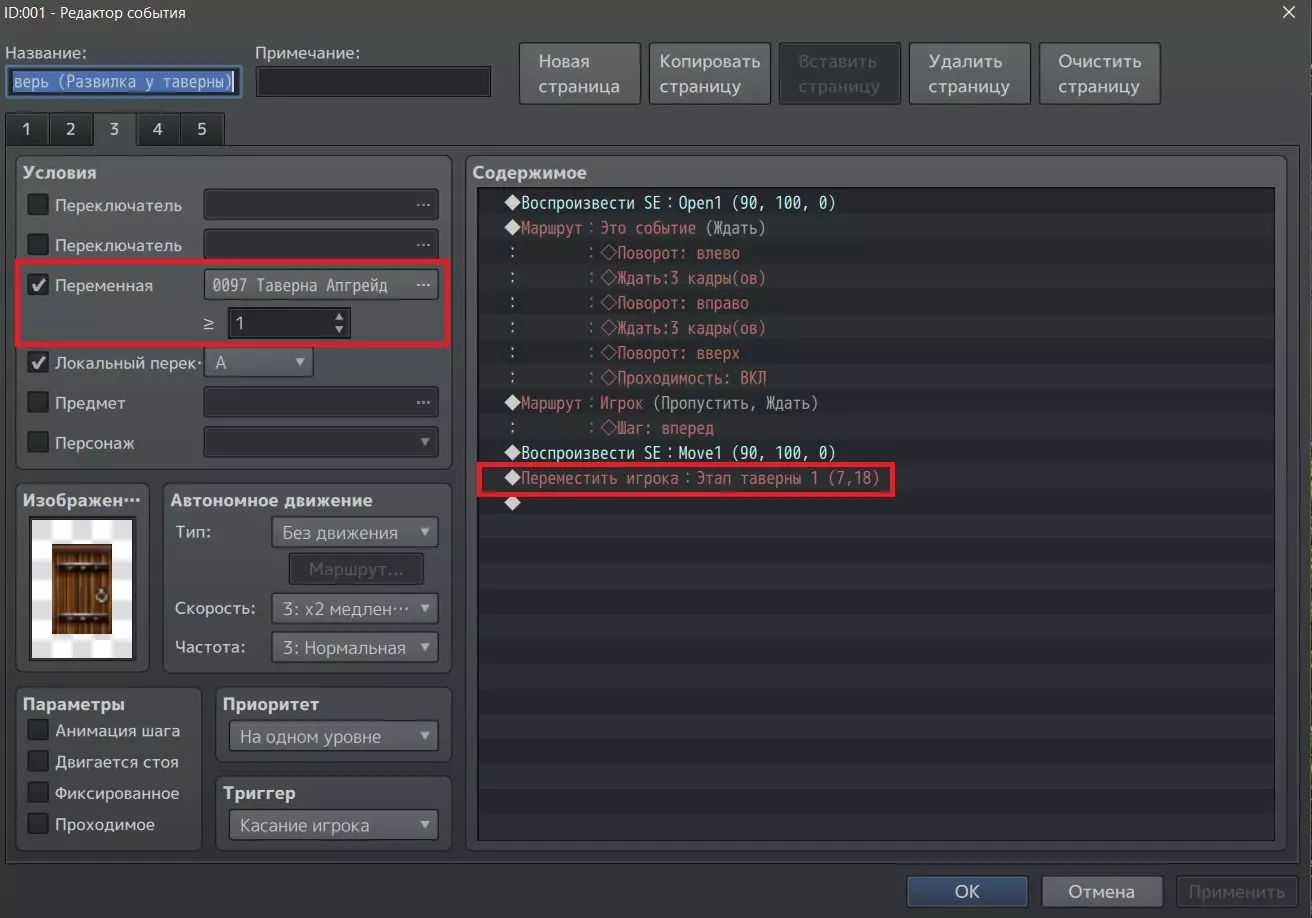Expand the Персонаж dropdown
Screen dimensions: 1312x918
coord(321,442)
